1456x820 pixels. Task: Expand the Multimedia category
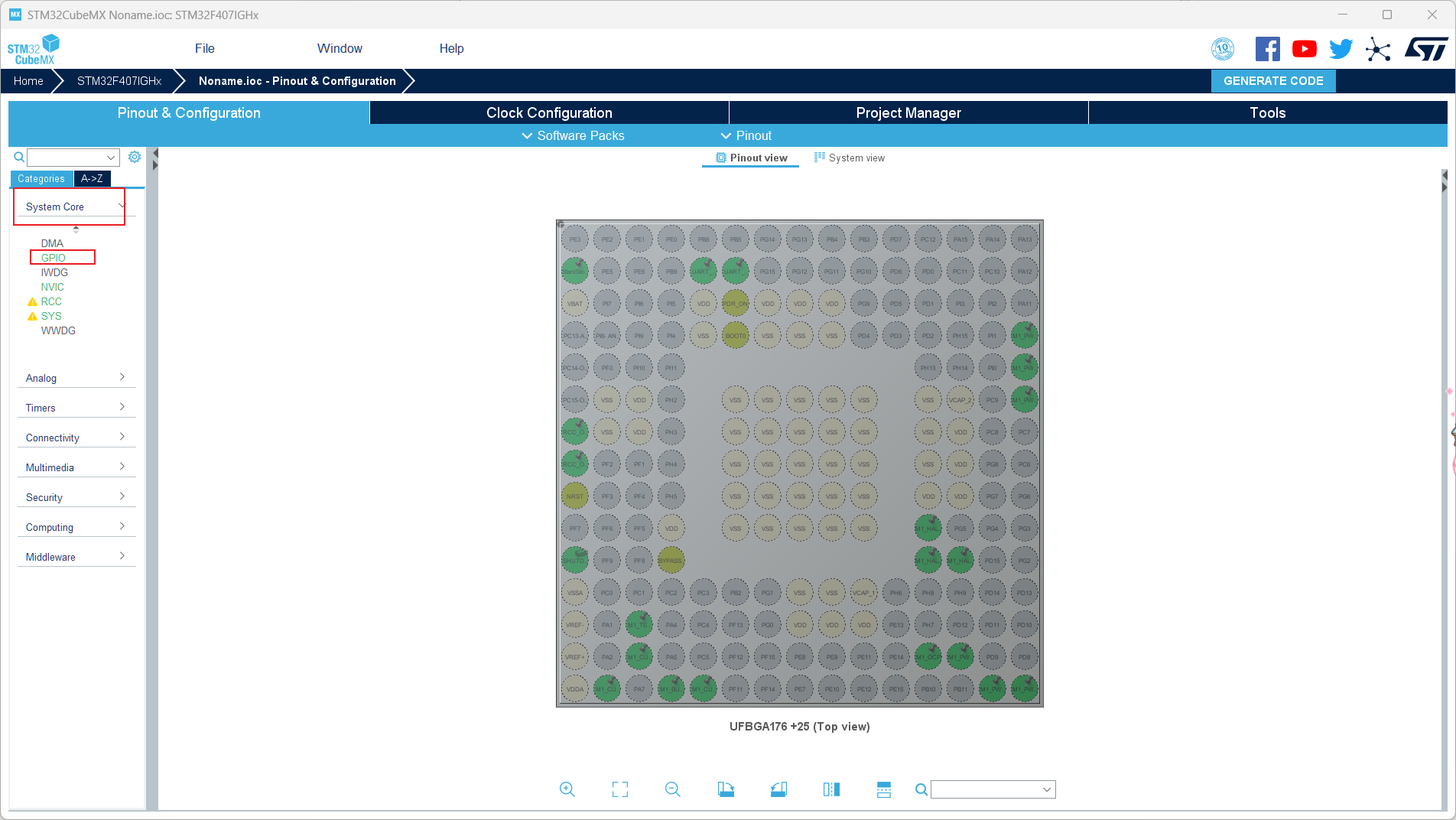click(x=76, y=467)
